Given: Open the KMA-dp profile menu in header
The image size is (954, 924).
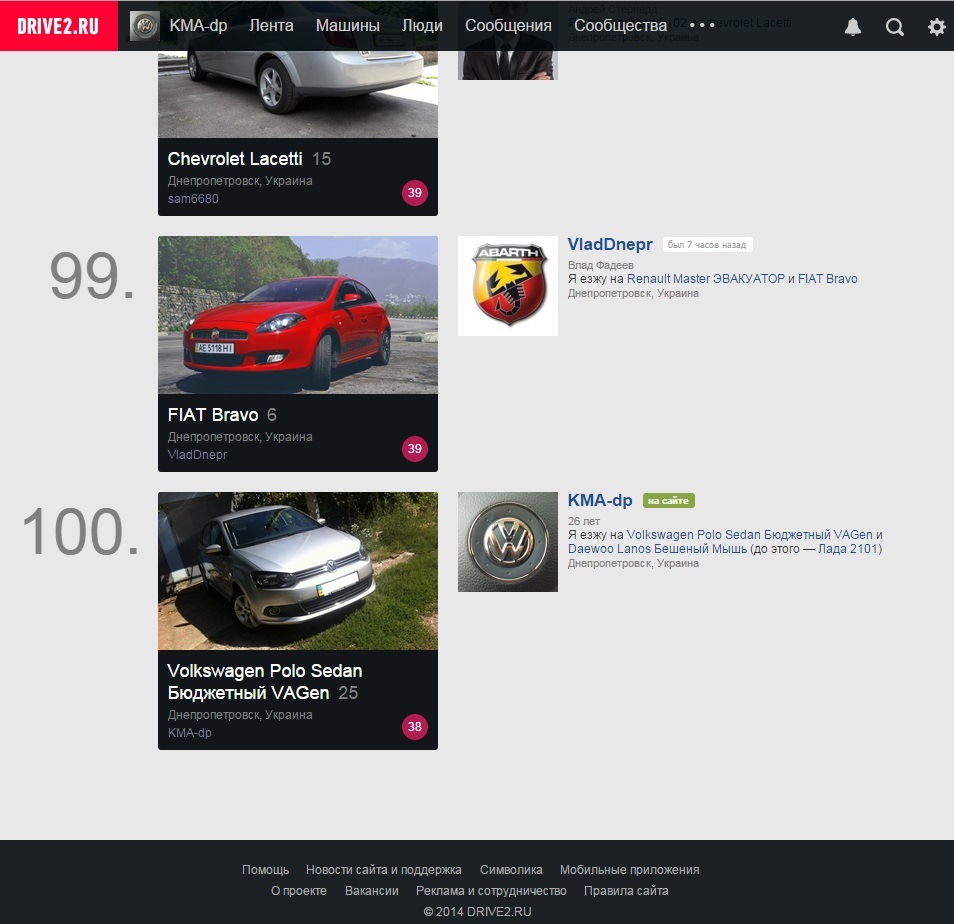Looking at the screenshot, I should coord(198,26).
